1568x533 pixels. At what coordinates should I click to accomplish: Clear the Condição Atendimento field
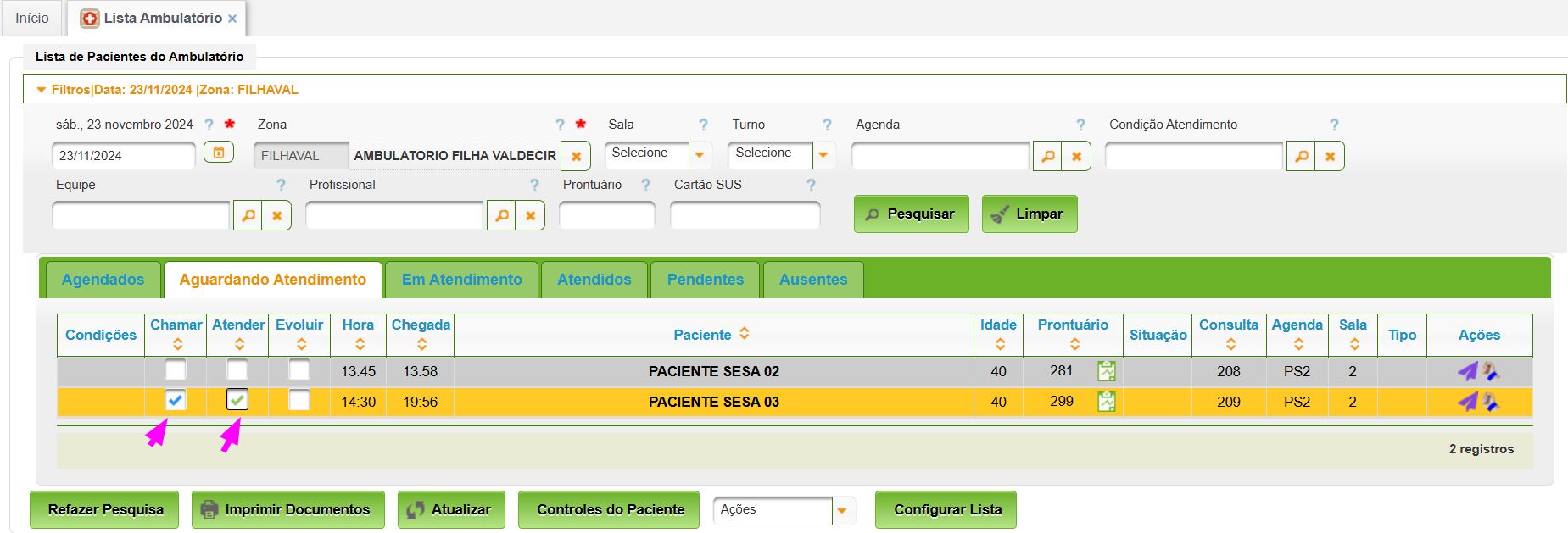point(1330,156)
